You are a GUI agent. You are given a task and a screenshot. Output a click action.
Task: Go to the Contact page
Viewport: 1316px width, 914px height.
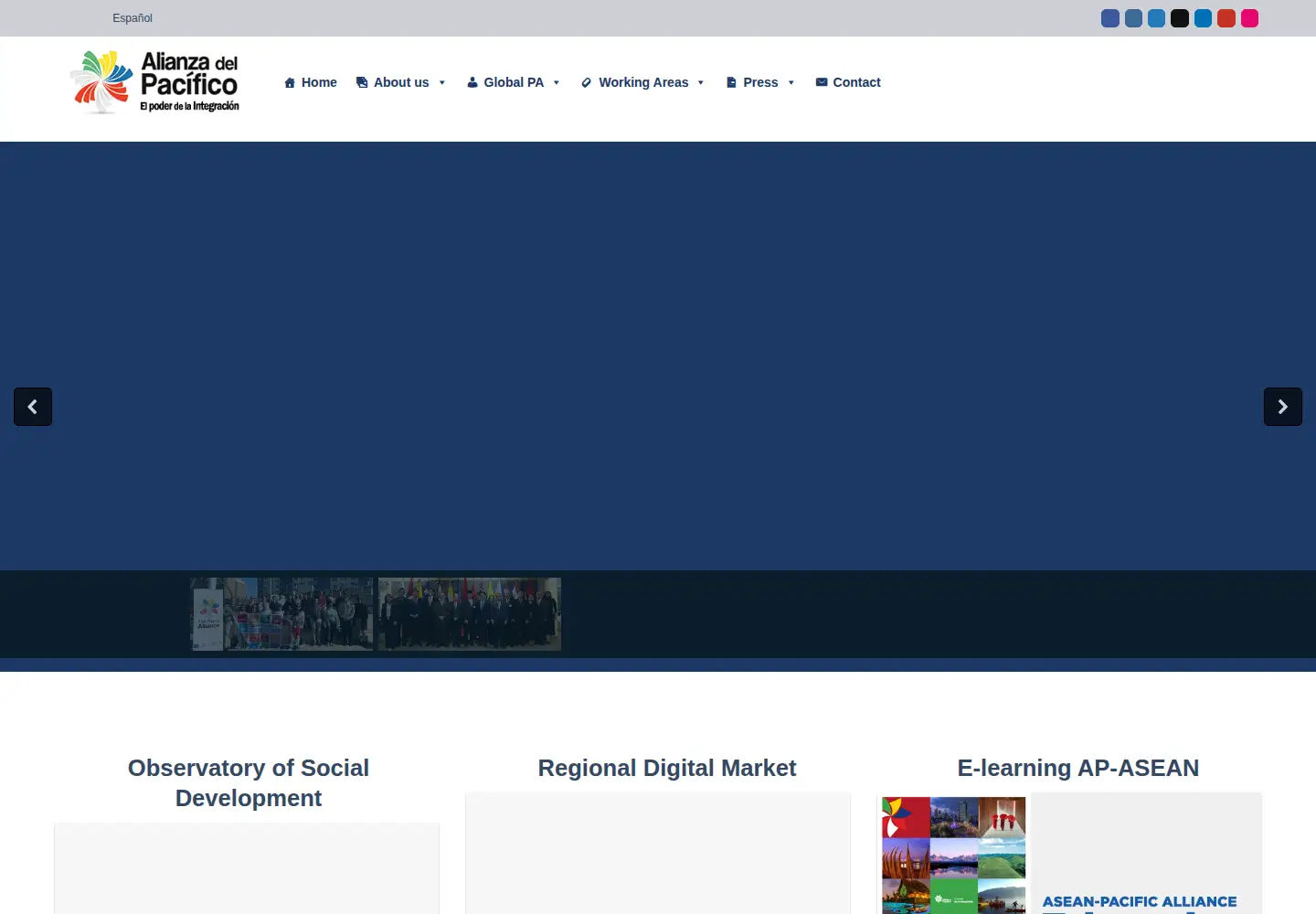point(848,82)
